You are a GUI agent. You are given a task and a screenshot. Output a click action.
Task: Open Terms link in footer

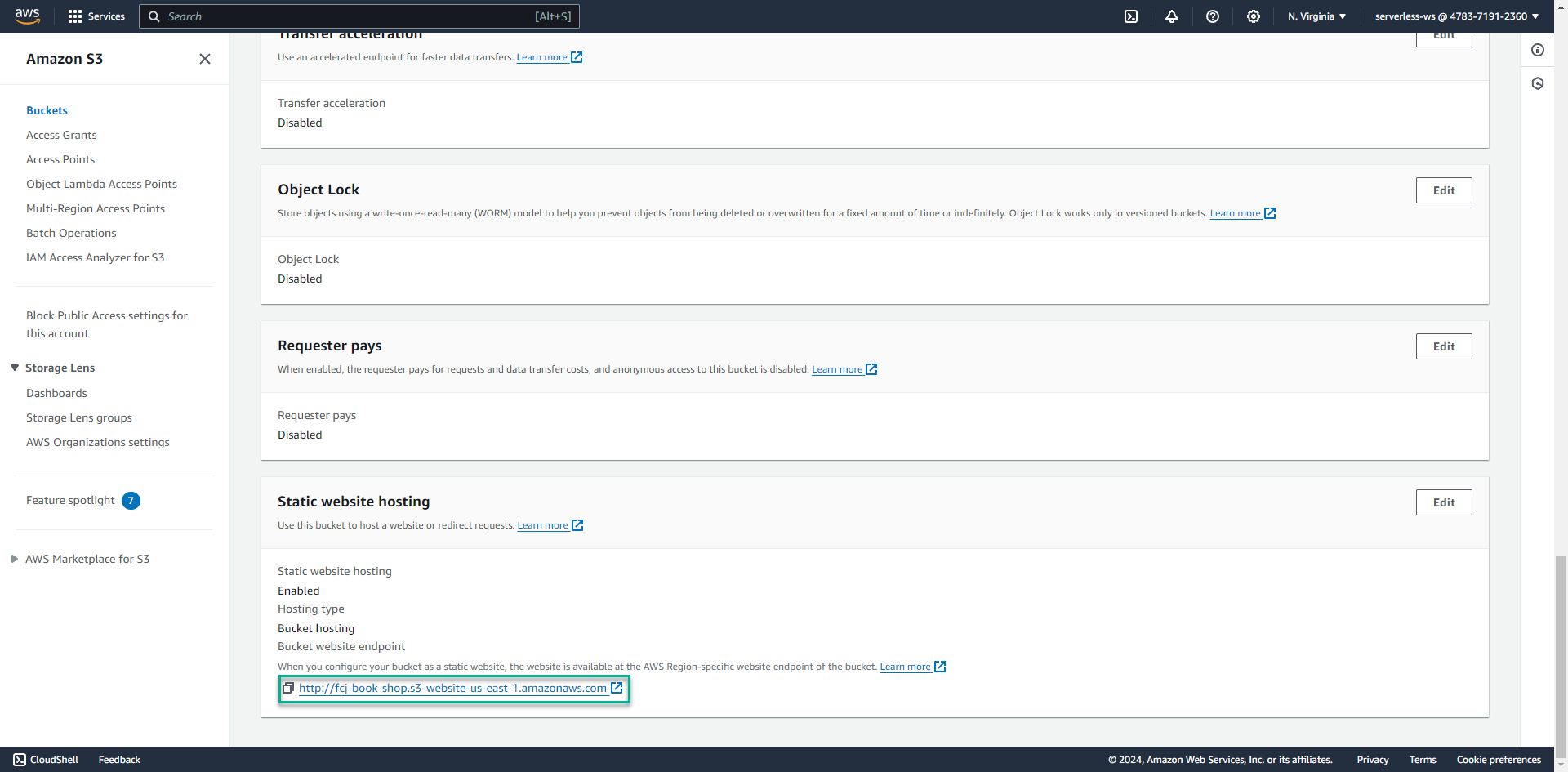[x=1423, y=760]
